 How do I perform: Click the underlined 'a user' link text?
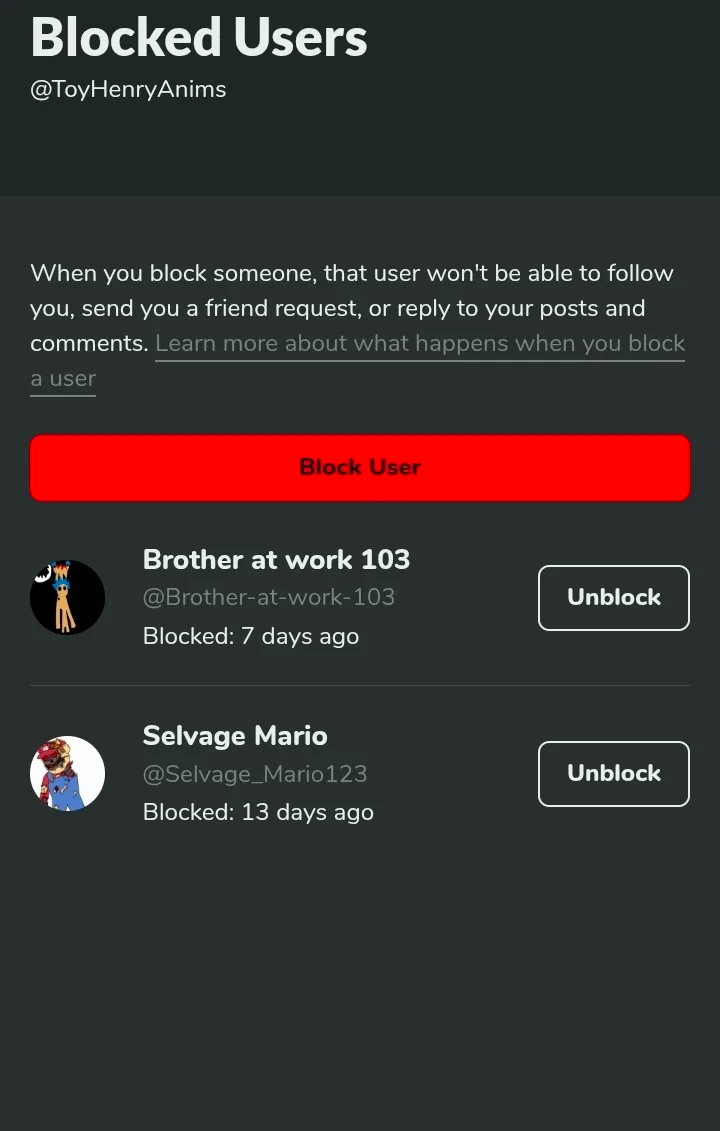point(63,379)
